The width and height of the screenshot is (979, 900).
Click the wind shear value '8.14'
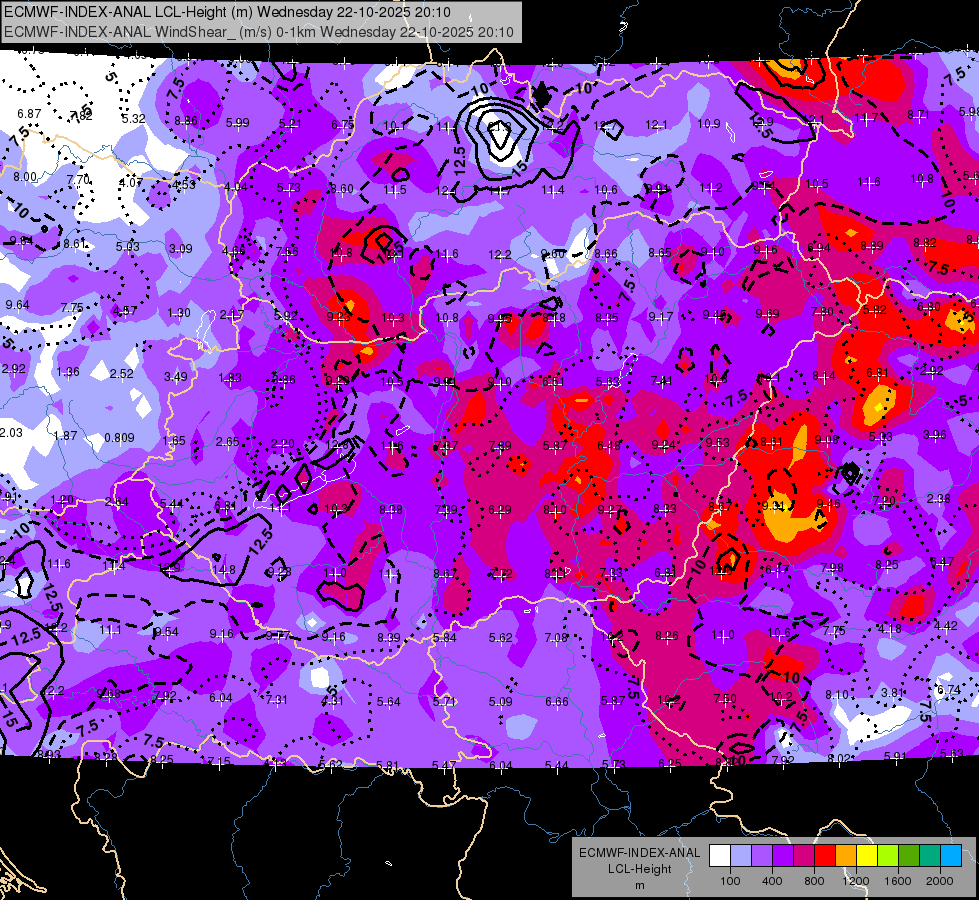pyautogui.click(x=824, y=375)
